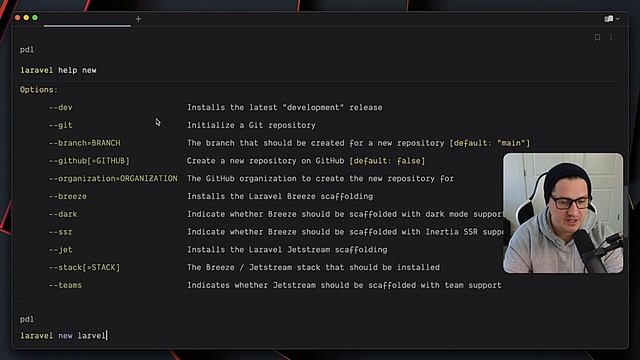640x360 pixels.
Task: Click the 'Options:' heading
Action: [39, 89]
